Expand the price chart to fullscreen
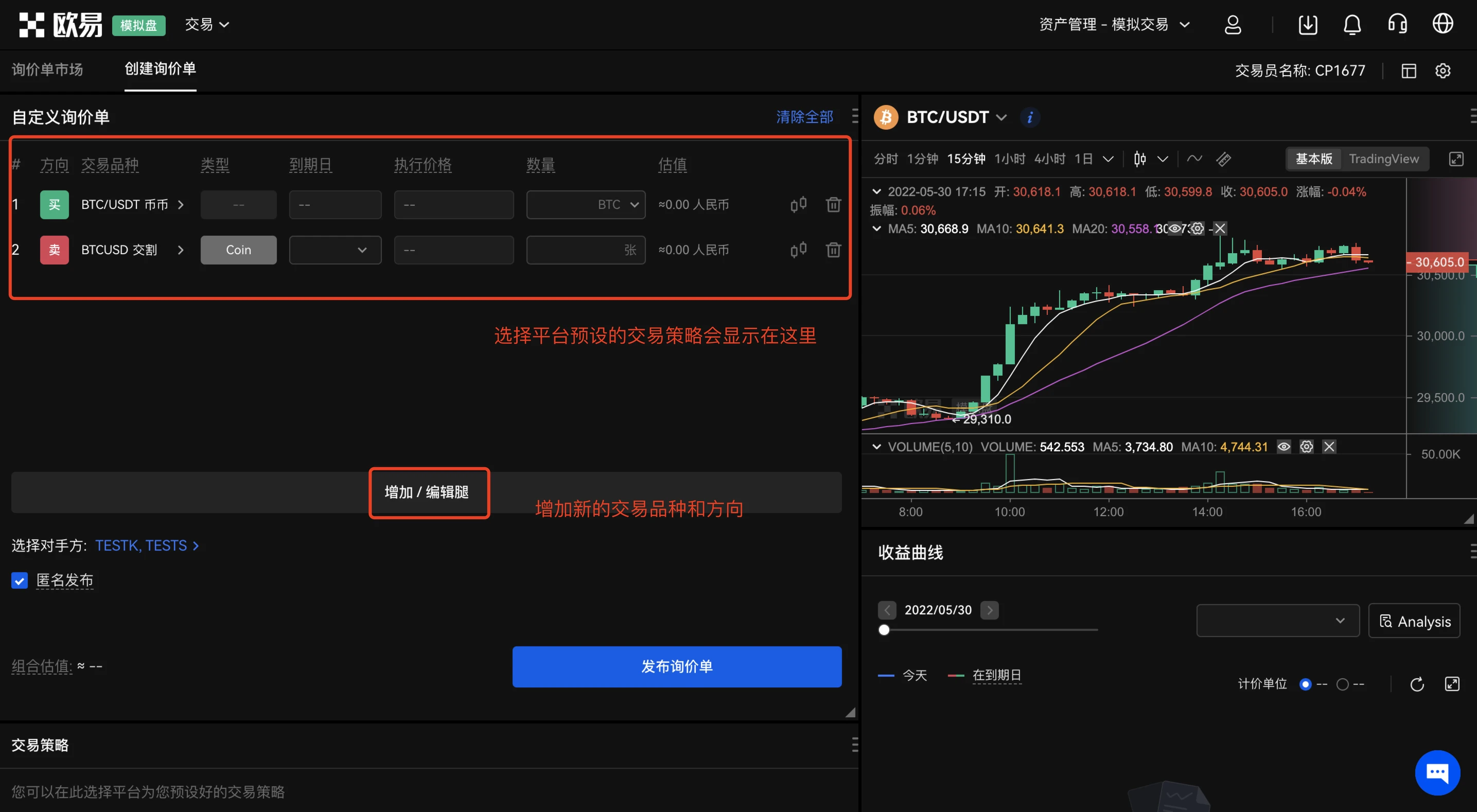Viewport: 1477px width, 812px height. tap(1456, 159)
